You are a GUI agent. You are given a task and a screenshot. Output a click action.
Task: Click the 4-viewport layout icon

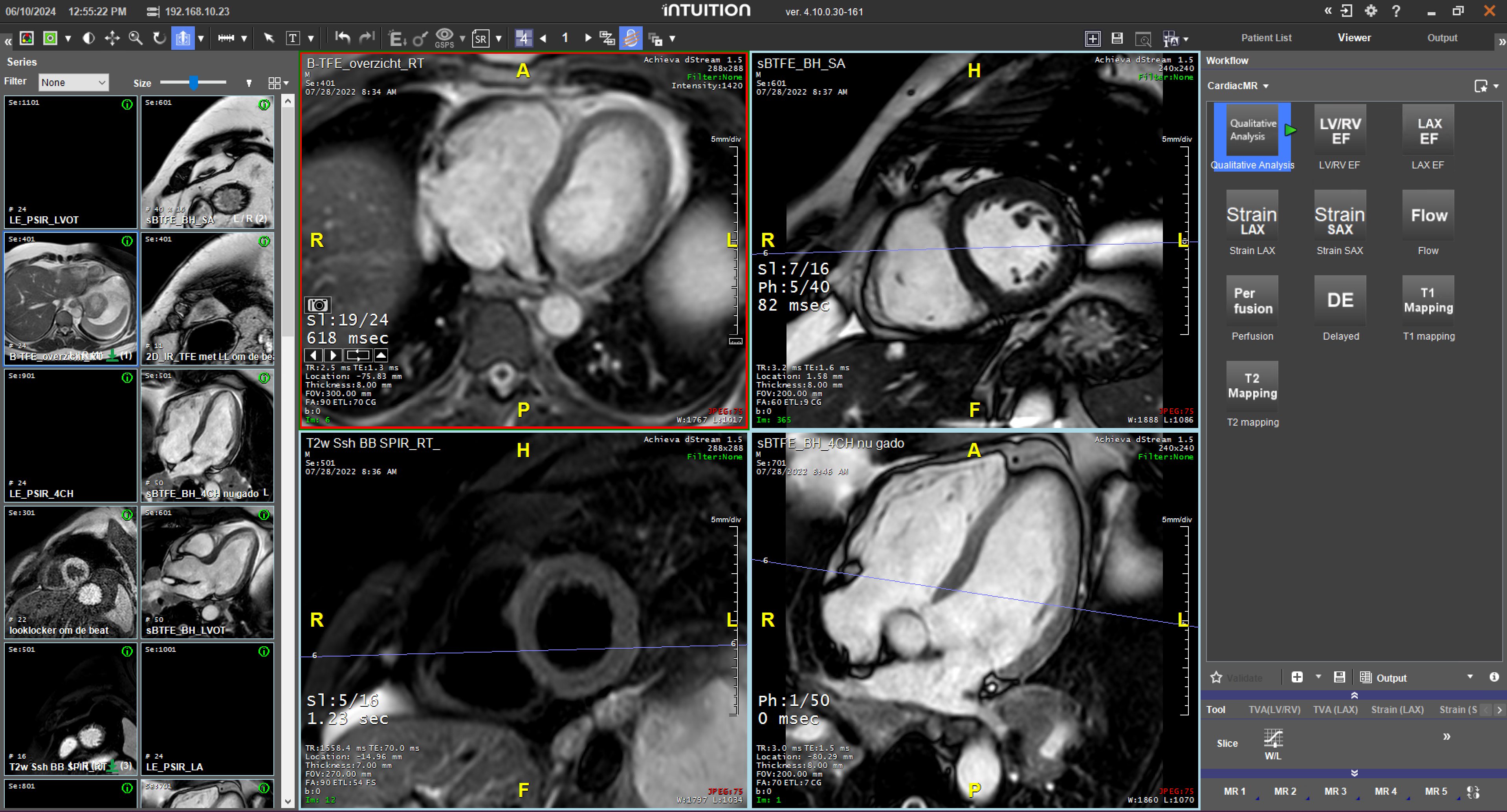point(524,38)
